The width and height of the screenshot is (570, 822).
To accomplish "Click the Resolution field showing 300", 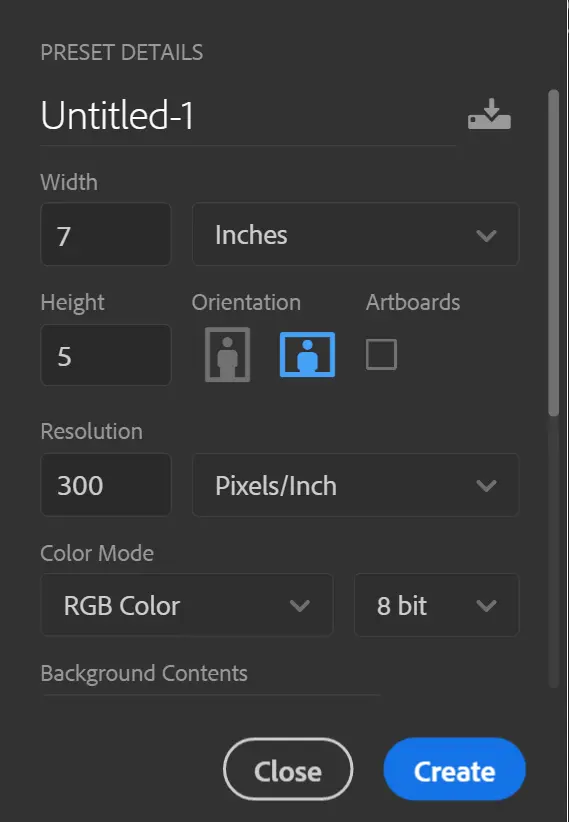I will (x=106, y=485).
